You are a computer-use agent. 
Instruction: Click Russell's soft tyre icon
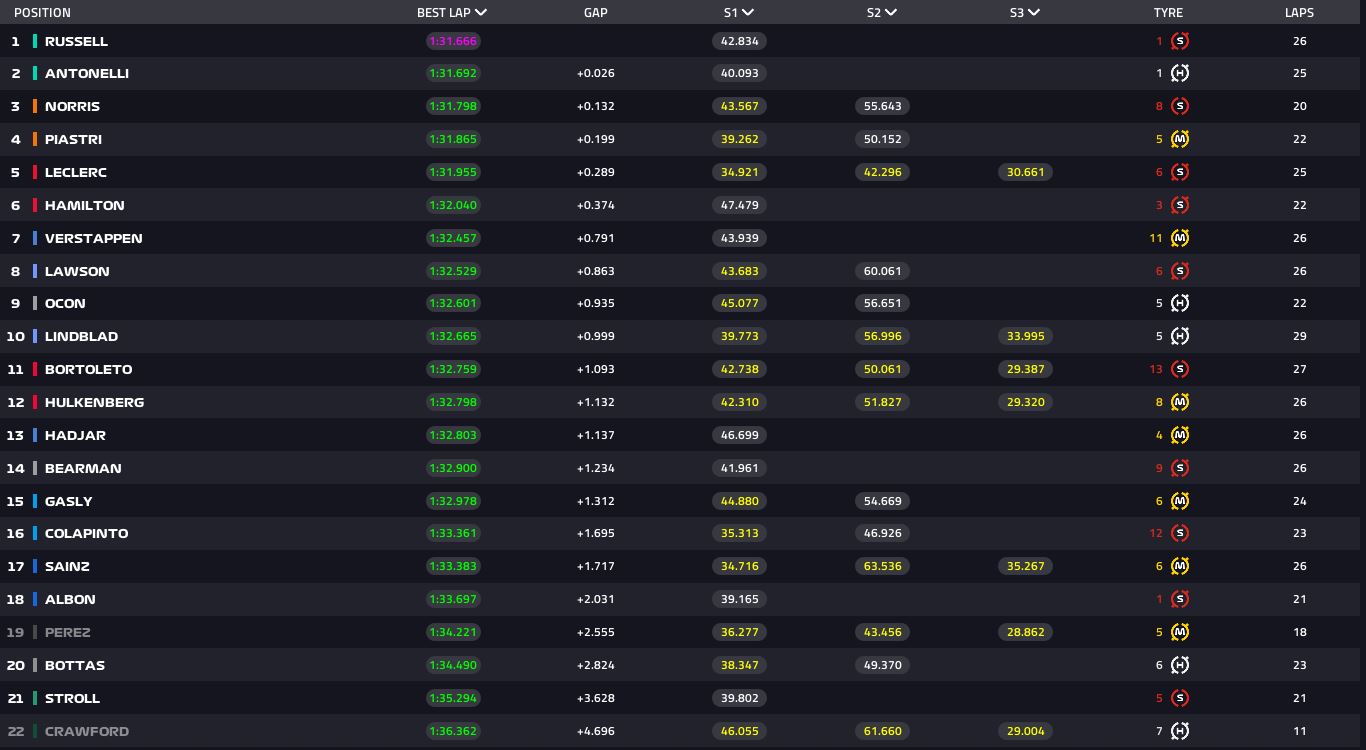click(x=1180, y=41)
